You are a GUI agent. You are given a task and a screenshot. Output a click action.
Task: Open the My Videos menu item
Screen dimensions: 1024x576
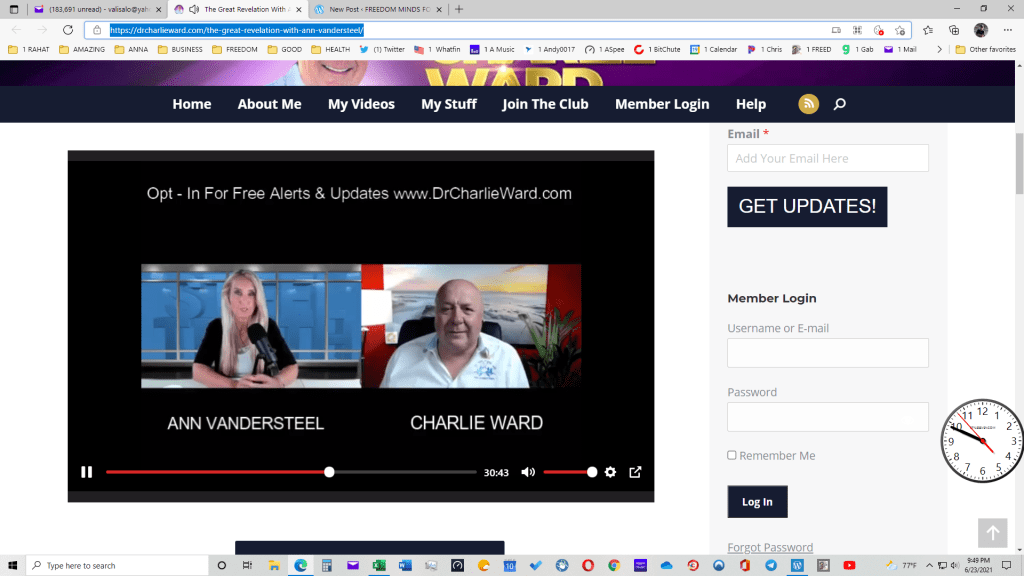pyautogui.click(x=361, y=104)
